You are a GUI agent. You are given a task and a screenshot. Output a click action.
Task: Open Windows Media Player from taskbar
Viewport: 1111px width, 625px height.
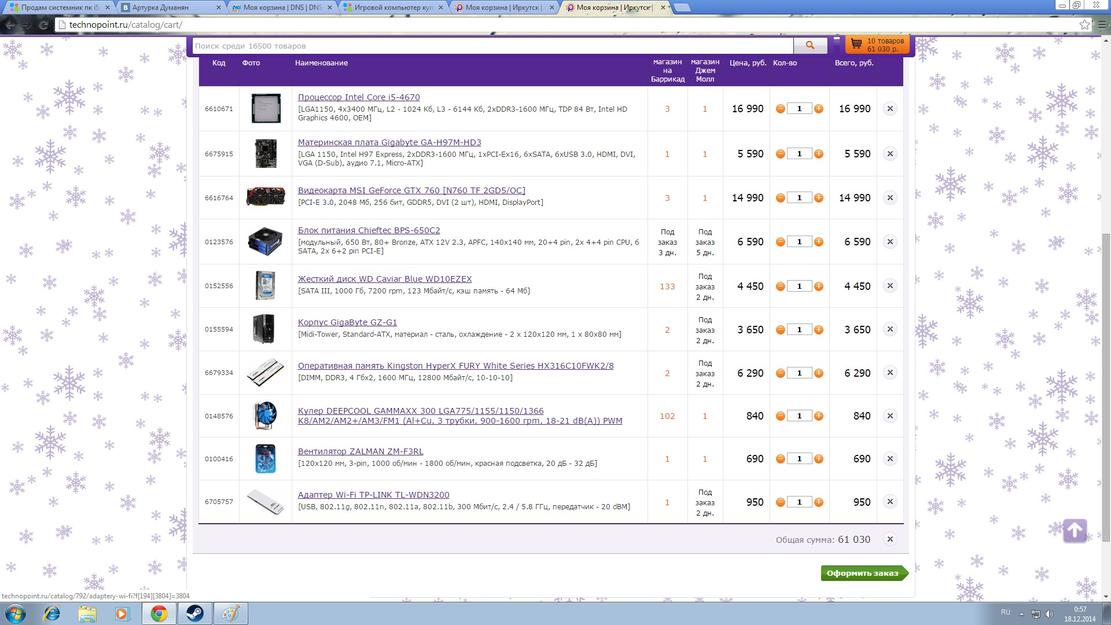coord(122,614)
